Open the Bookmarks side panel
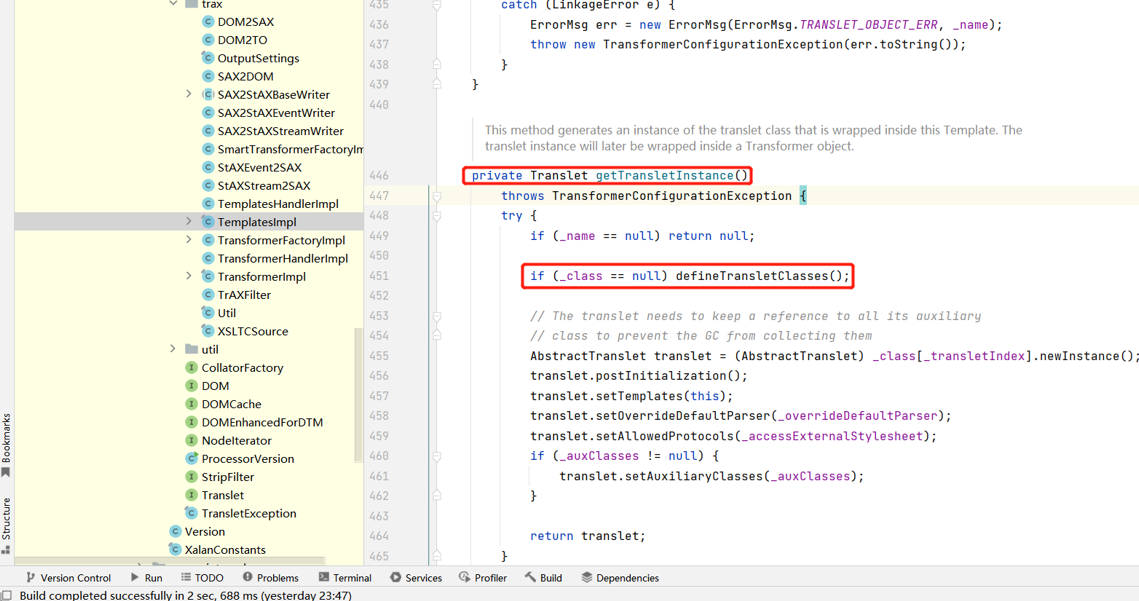The width and height of the screenshot is (1139, 601). pos(6,445)
